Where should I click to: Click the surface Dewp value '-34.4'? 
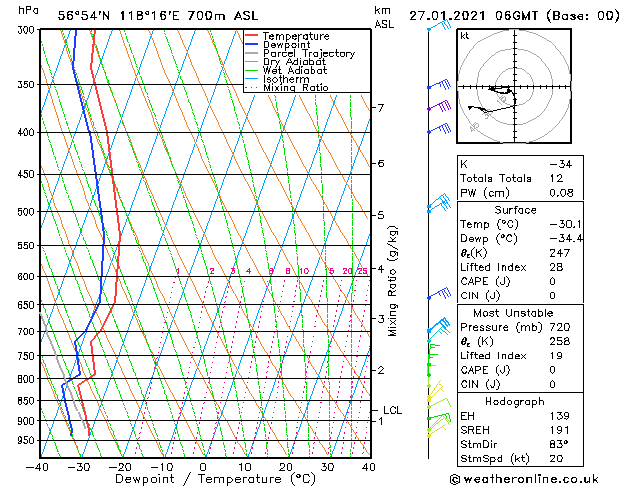(x=566, y=239)
